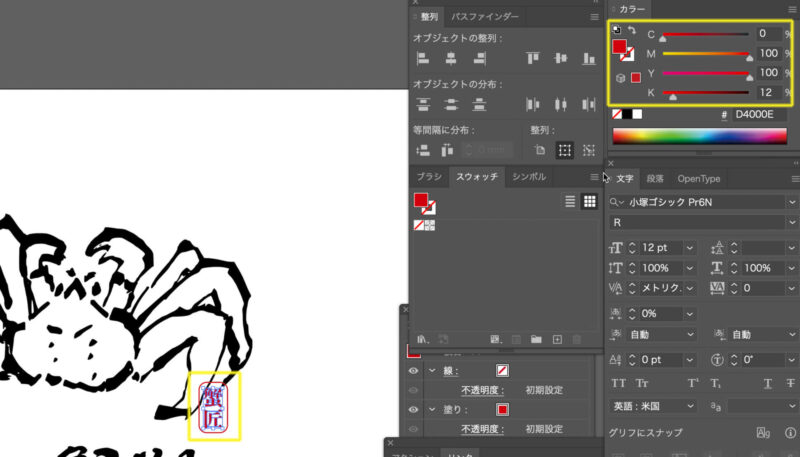This screenshot has width=800, height=457.
Task: Click the vertical distribute spacing icon
Action: tap(423, 150)
